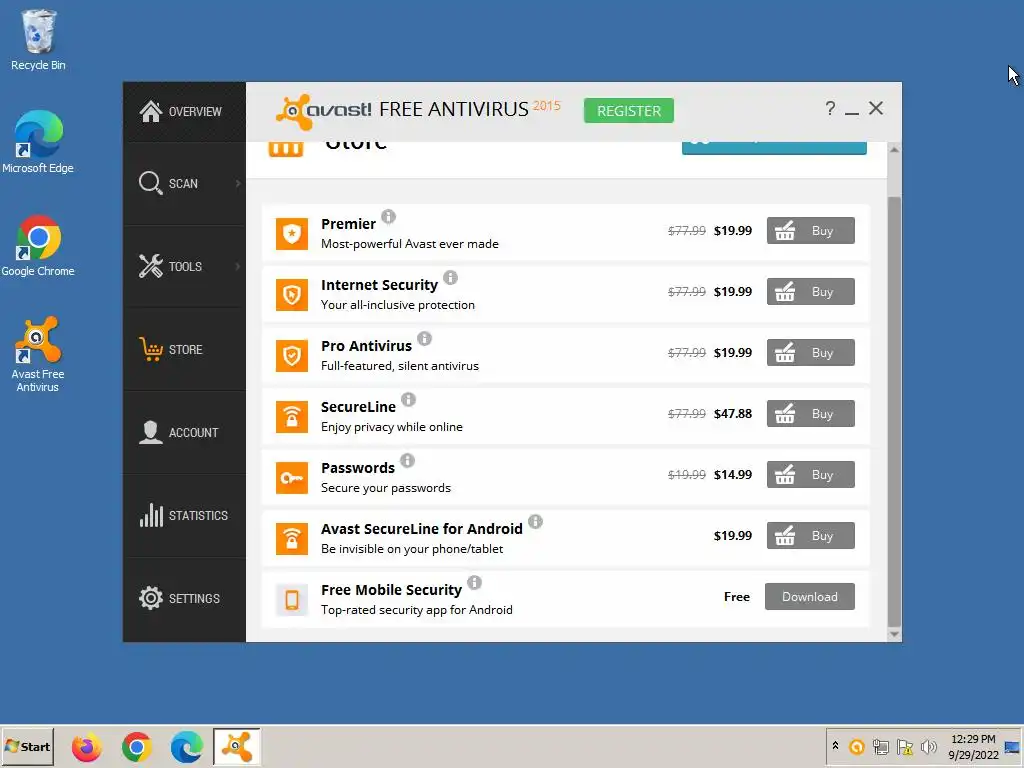1024x768 pixels.
Task: Click the taskbar clock showing 12:29 PM
Action: coord(973,746)
